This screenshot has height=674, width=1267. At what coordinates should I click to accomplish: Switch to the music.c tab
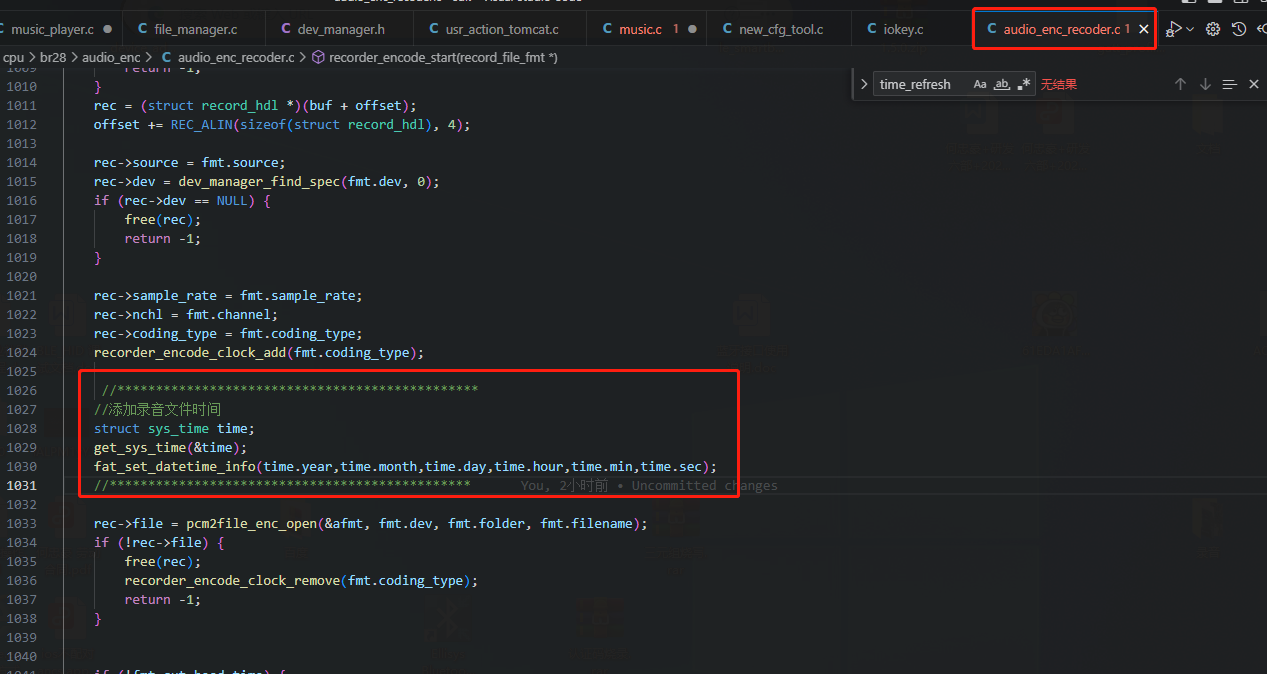point(640,29)
